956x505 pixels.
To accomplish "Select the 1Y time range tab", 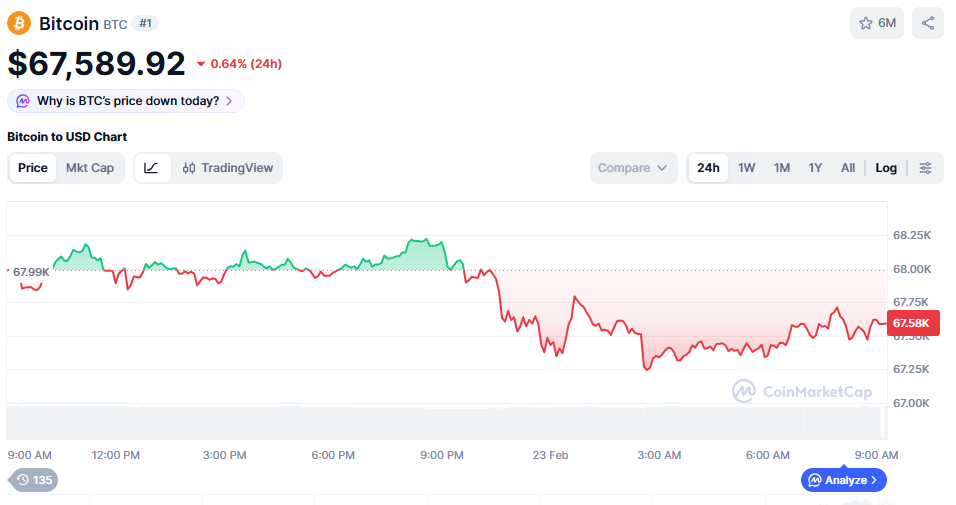I will coord(815,168).
